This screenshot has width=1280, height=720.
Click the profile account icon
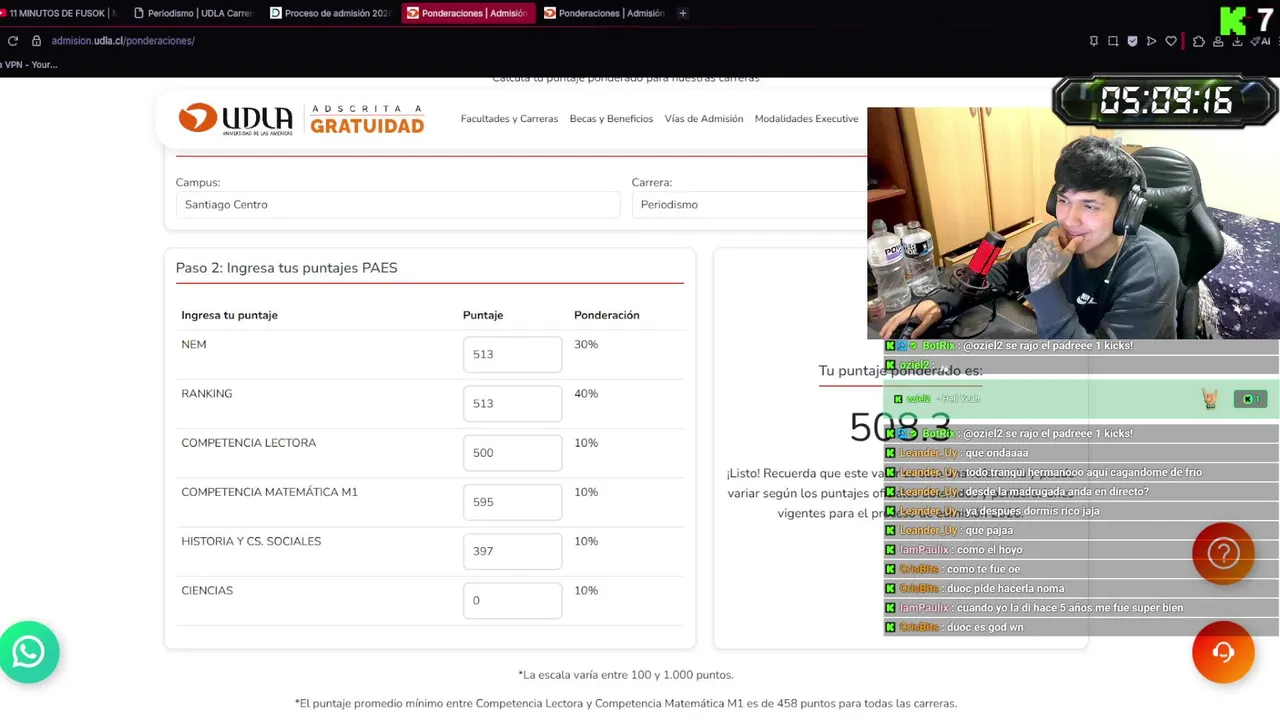1218,41
